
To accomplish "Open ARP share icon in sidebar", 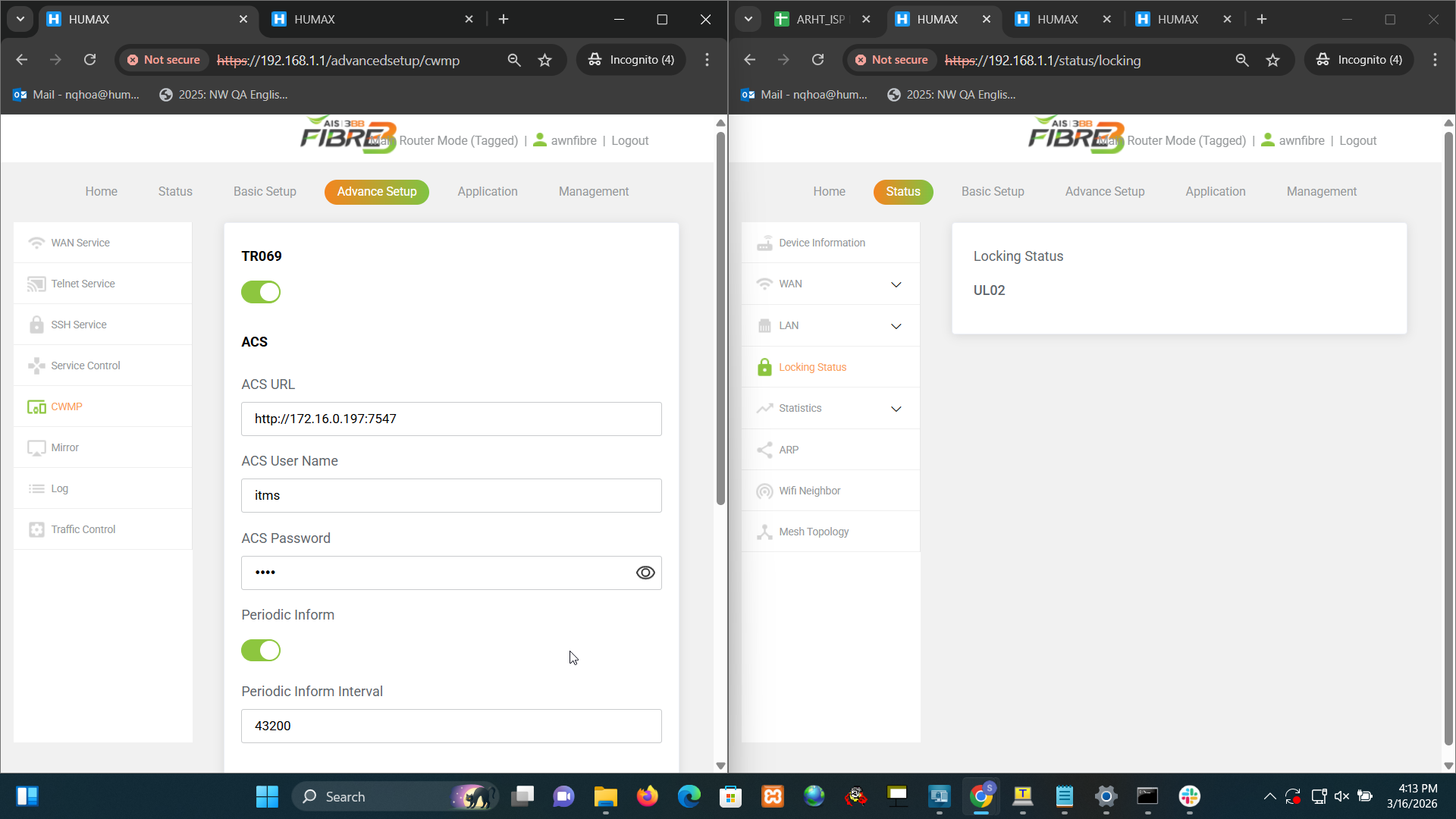I will pyautogui.click(x=764, y=450).
